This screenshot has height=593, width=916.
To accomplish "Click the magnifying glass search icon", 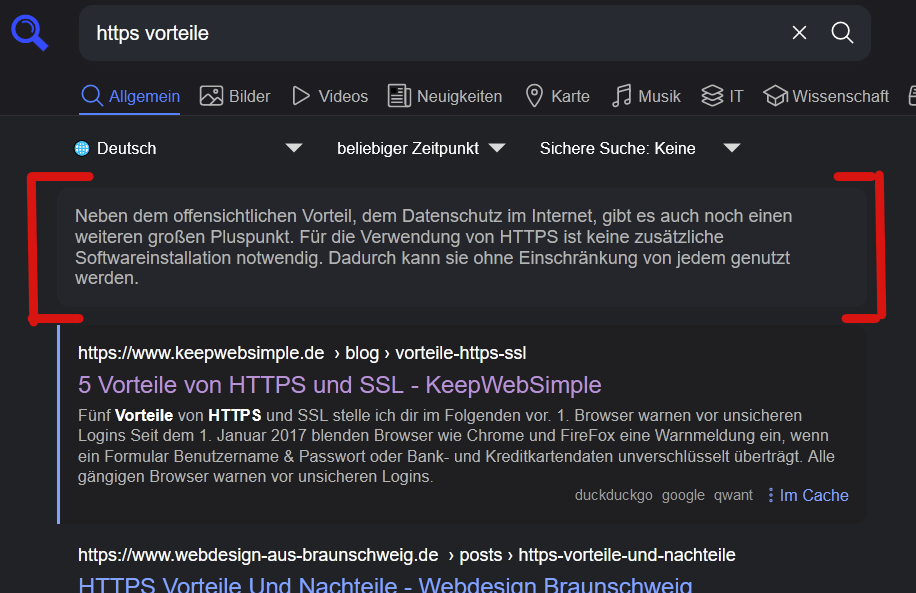I will click(842, 33).
